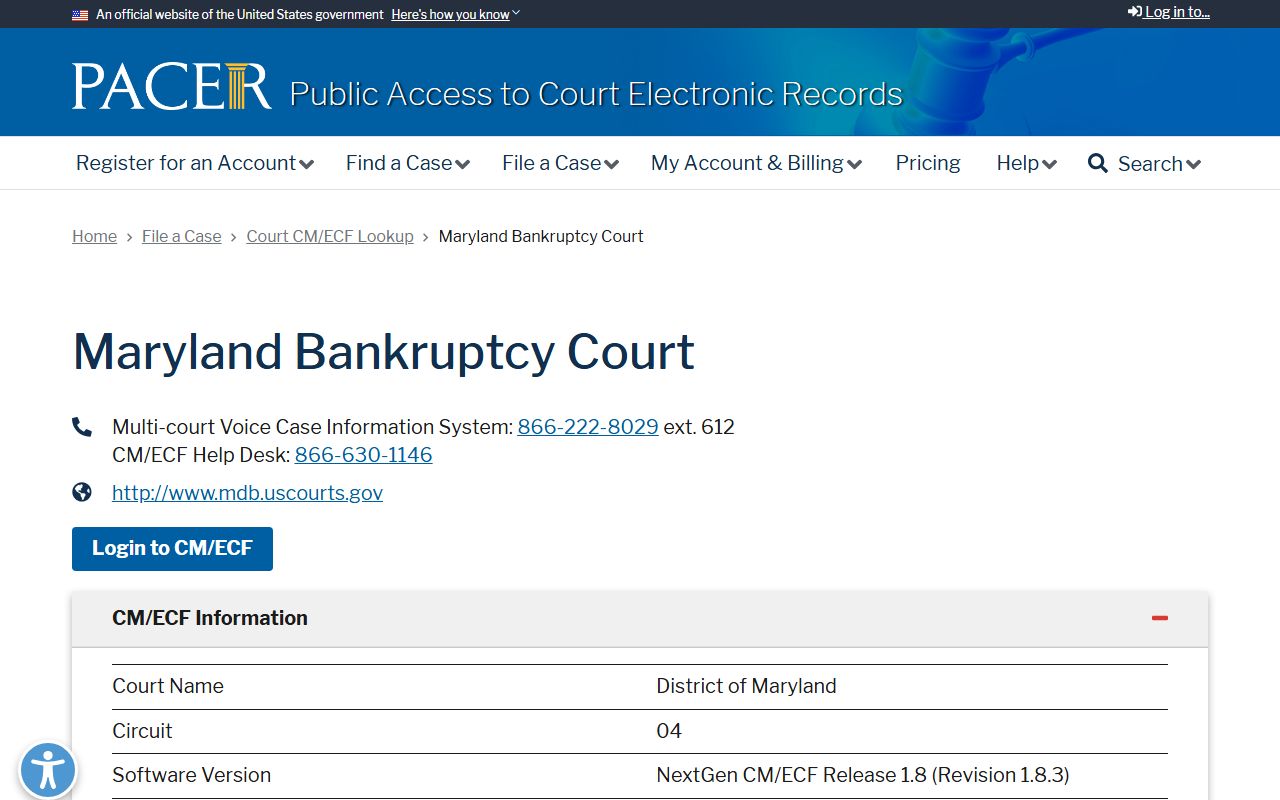Click the globe icon beside court website
Viewport: 1280px width, 800px height.
[x=82, y=492]
